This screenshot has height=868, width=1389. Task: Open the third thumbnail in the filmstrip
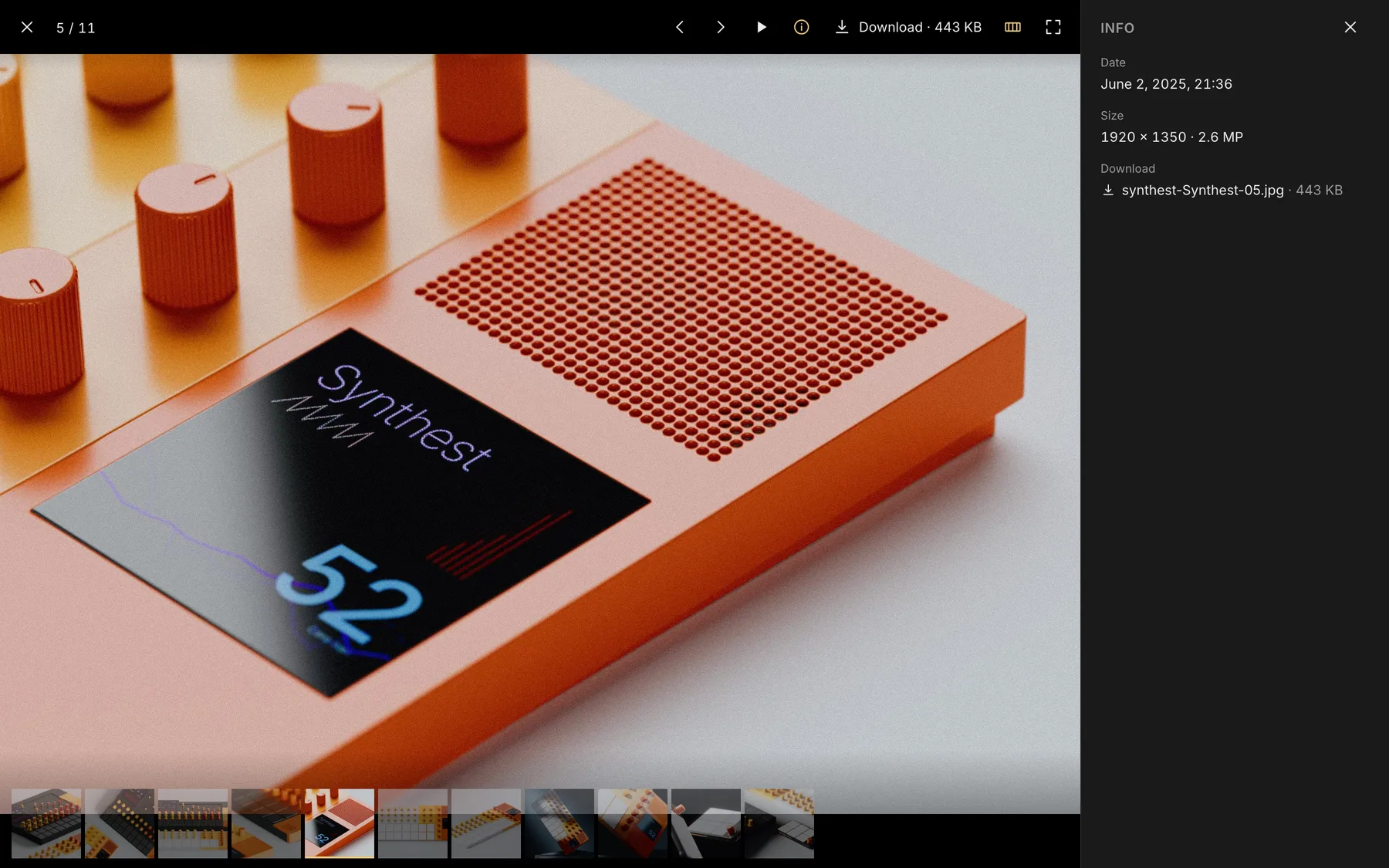pyautogui.click(x=193, y=823)
